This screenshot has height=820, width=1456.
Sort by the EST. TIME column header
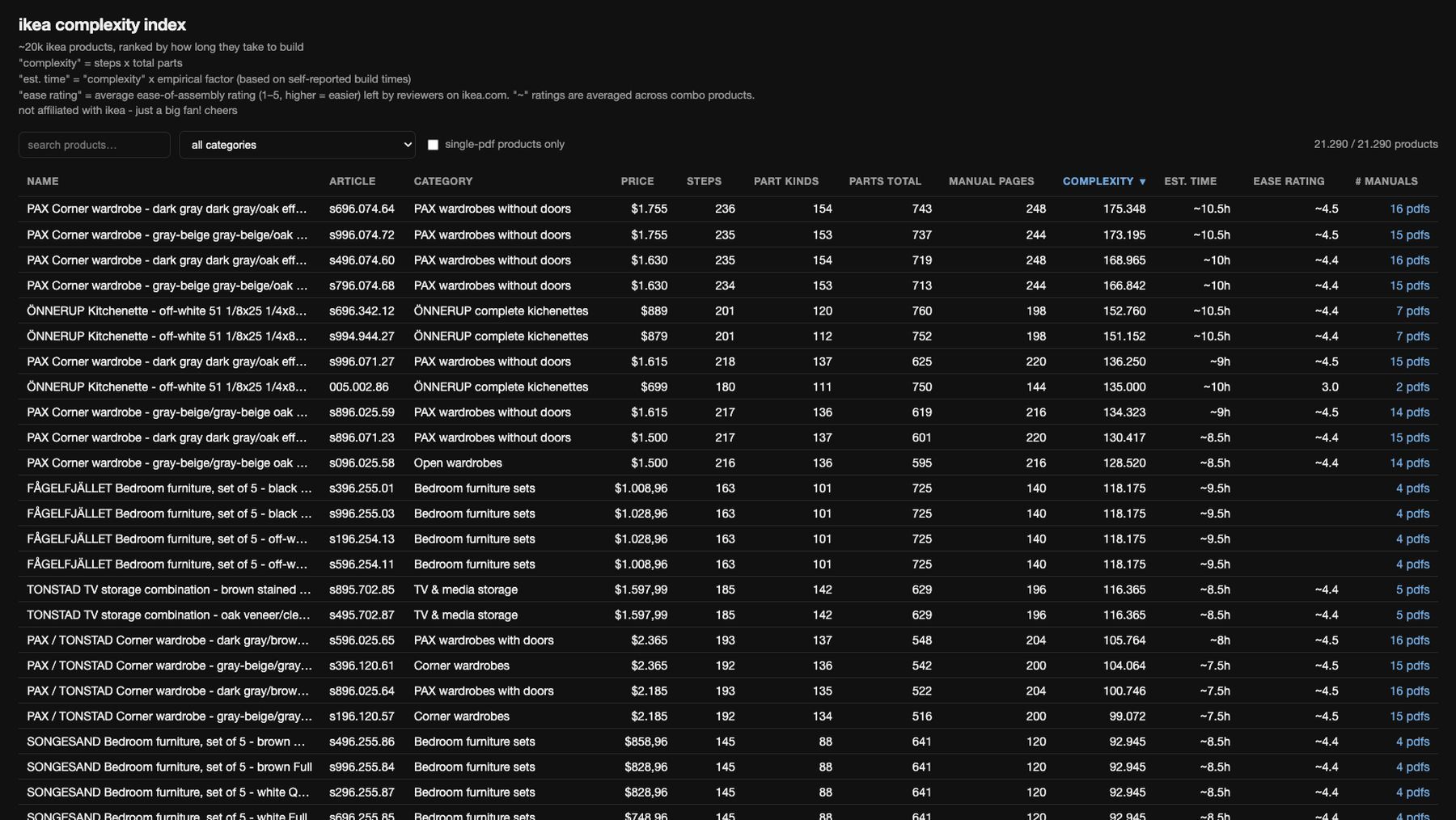point(1190,181)
